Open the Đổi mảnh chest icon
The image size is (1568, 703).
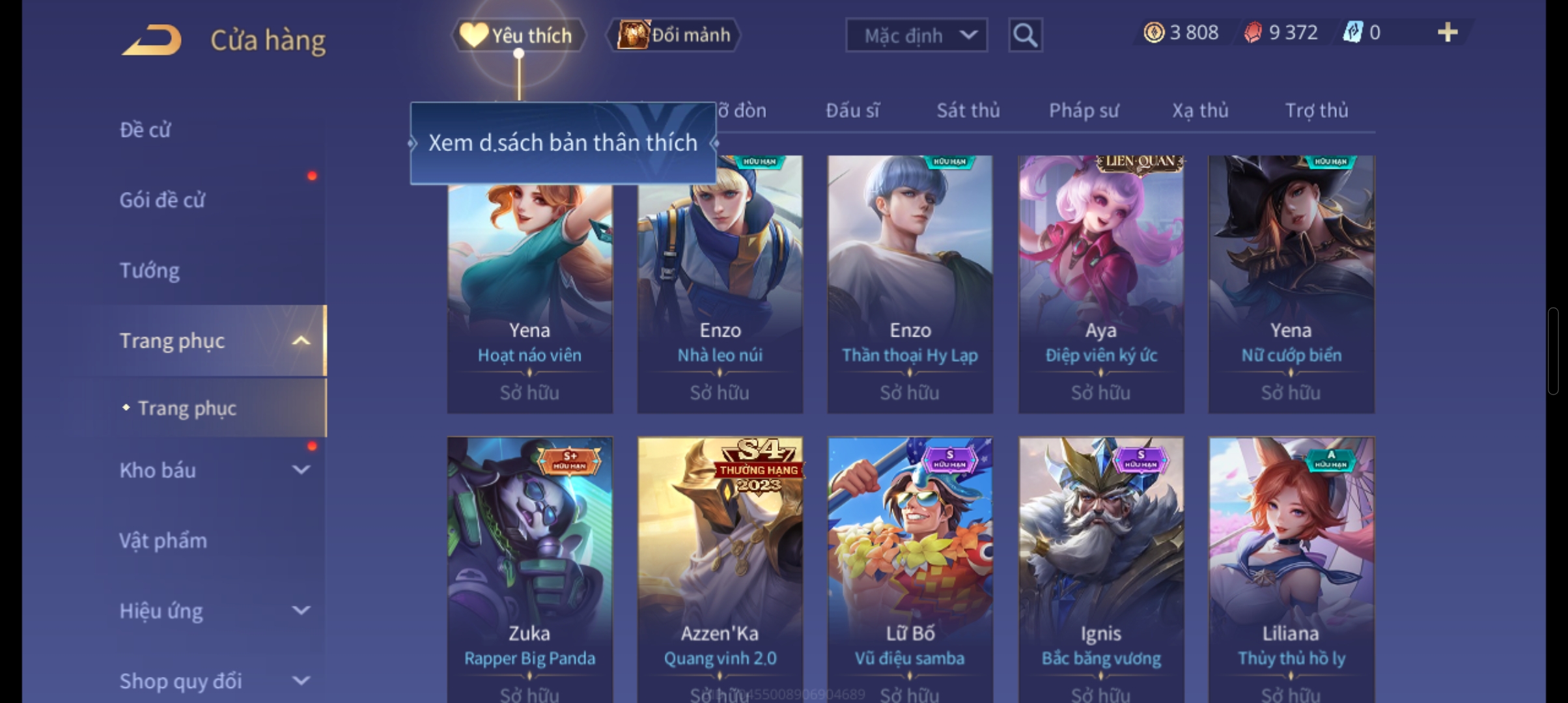click(634, 35)
